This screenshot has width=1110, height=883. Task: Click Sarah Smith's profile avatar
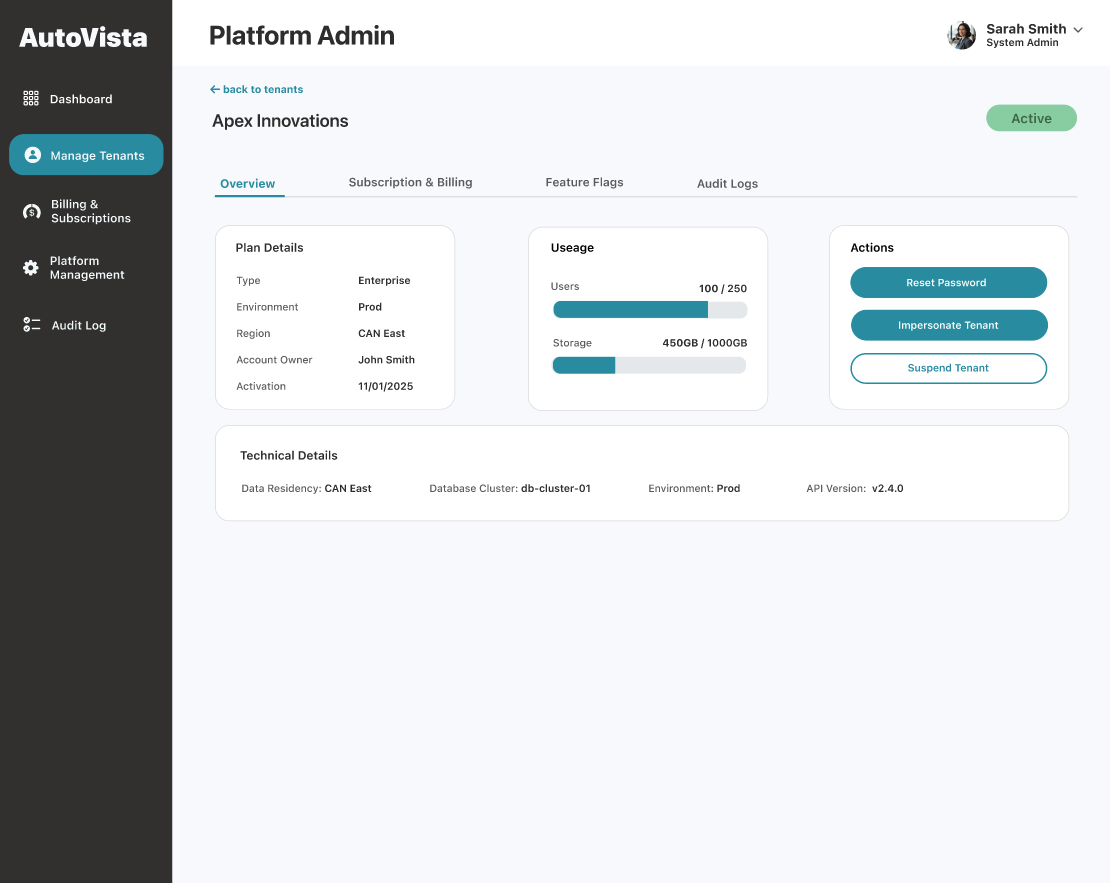(961, 35)
